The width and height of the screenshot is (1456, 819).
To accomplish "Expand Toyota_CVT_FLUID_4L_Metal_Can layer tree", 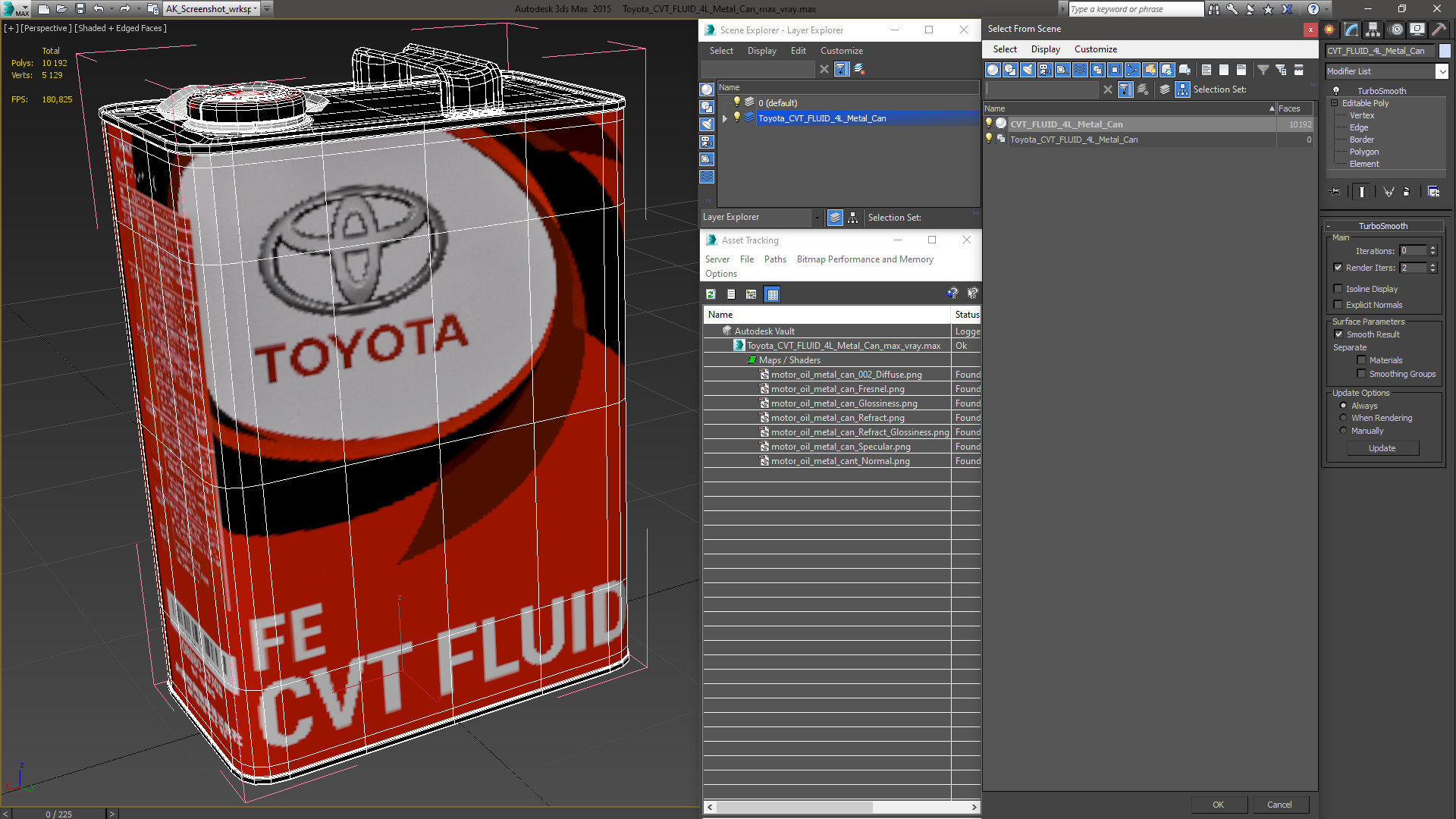I will click(726, 118).
